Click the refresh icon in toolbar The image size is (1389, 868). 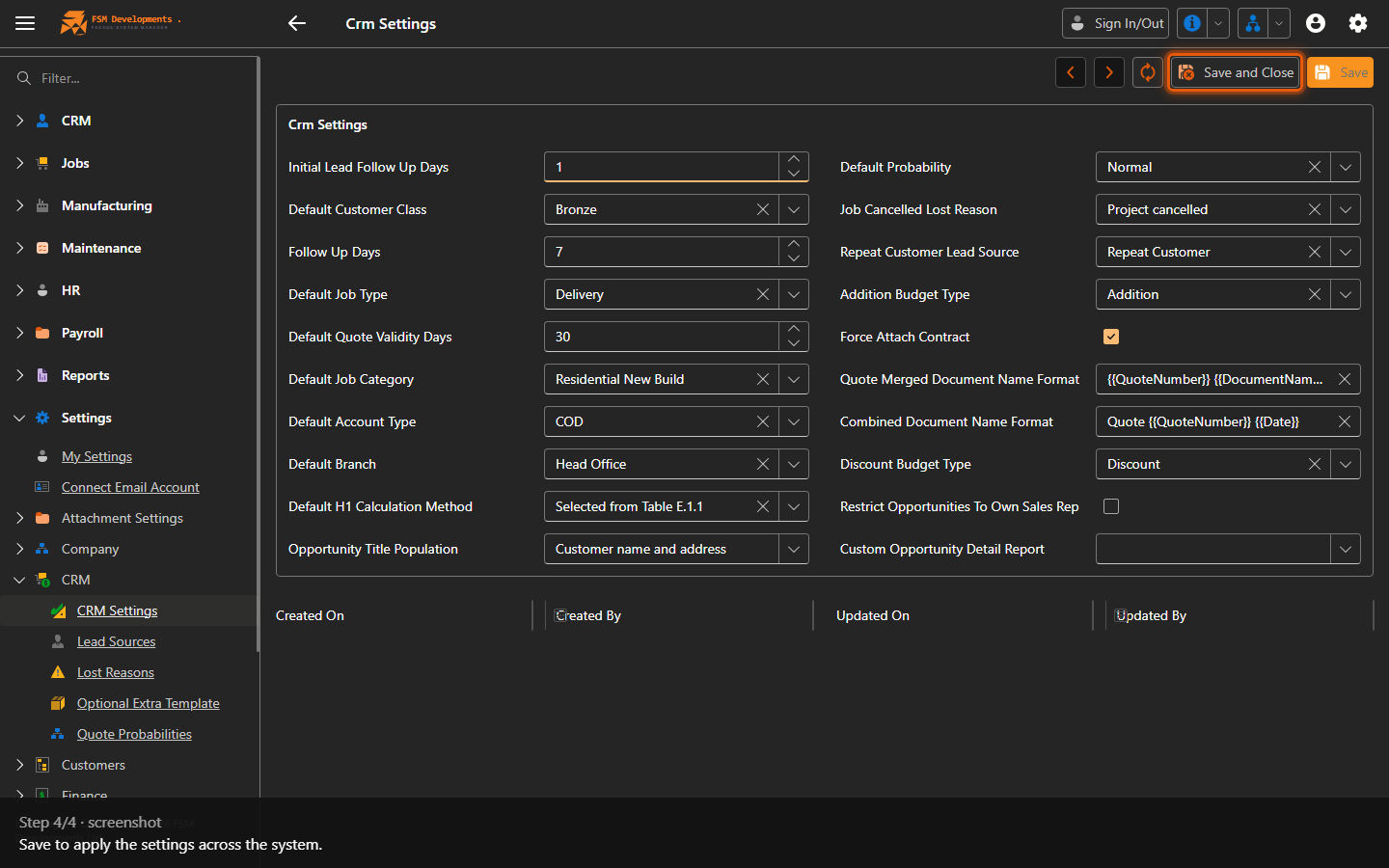tap(1148, 72)
